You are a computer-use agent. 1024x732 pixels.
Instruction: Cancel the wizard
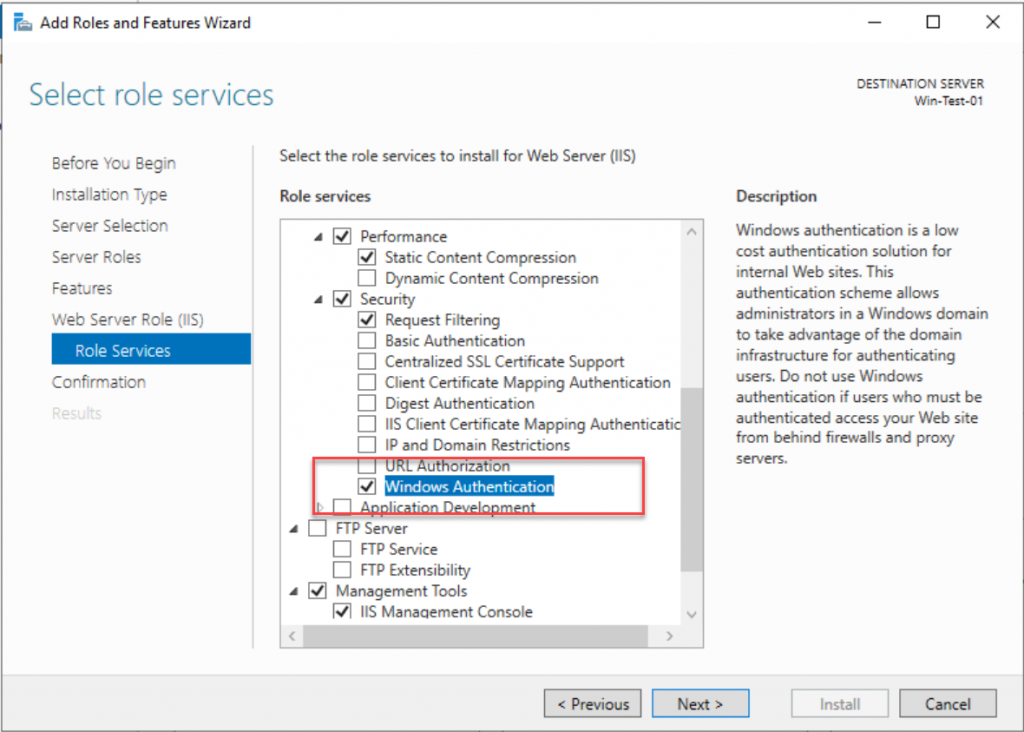coord(947,704)
